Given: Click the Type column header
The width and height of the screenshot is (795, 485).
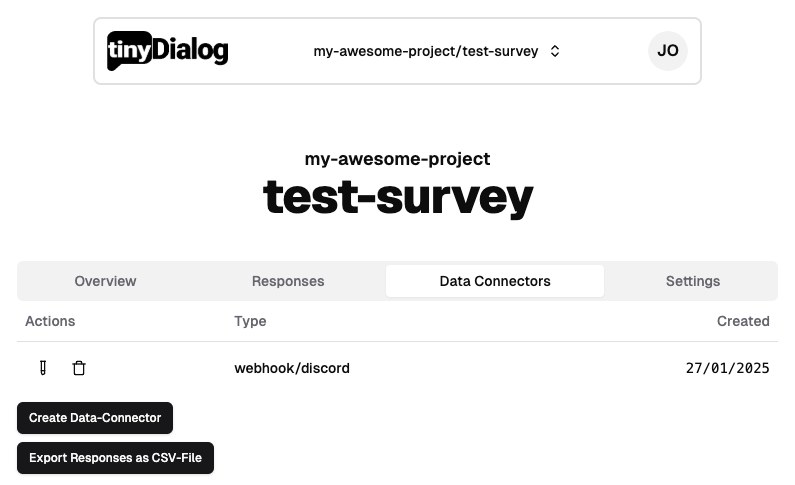Looking at the screenshot, I should pos(250,321).
